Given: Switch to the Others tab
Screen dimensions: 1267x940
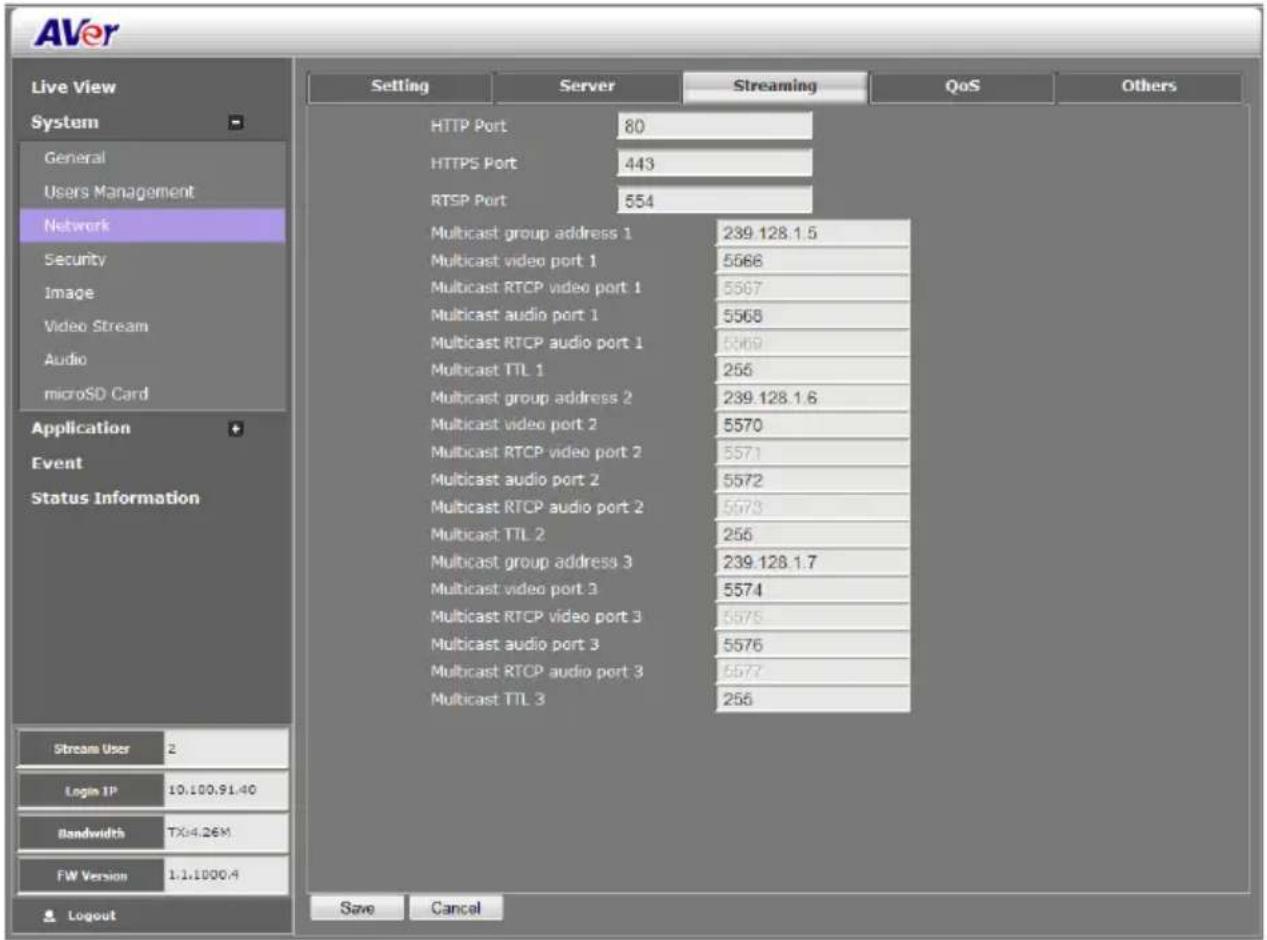Looking at the screenshot, I should click(x=1148, y=87).
